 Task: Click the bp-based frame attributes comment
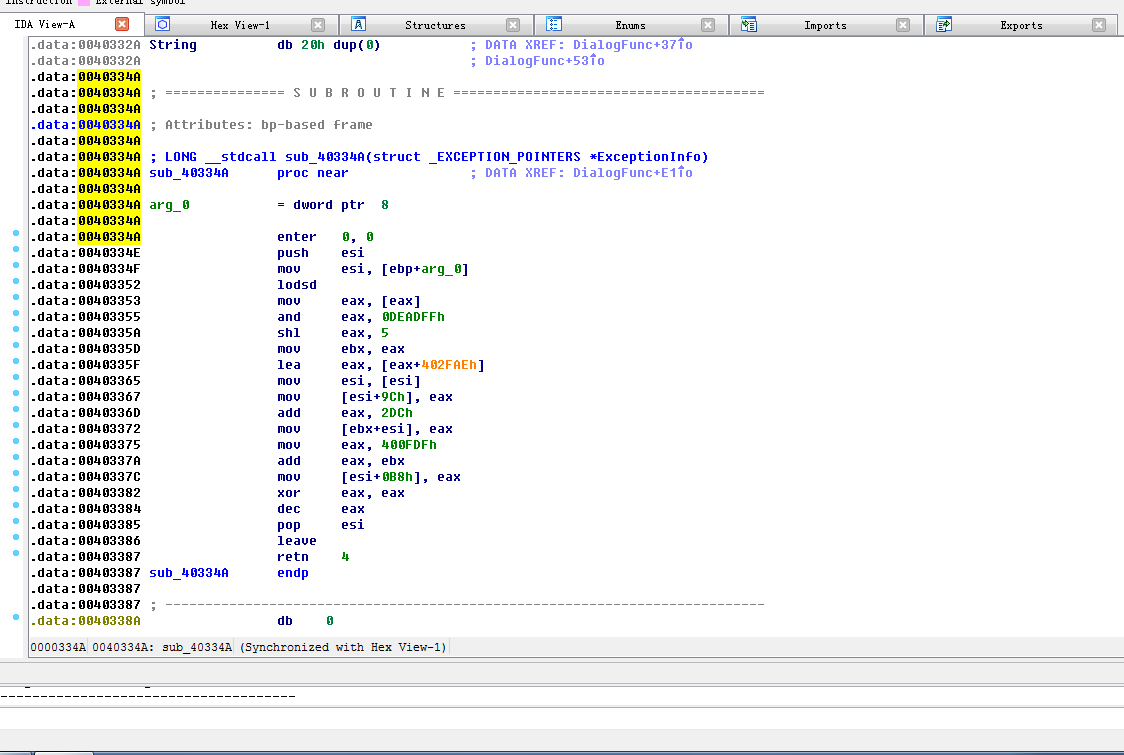tap(261, 125)
